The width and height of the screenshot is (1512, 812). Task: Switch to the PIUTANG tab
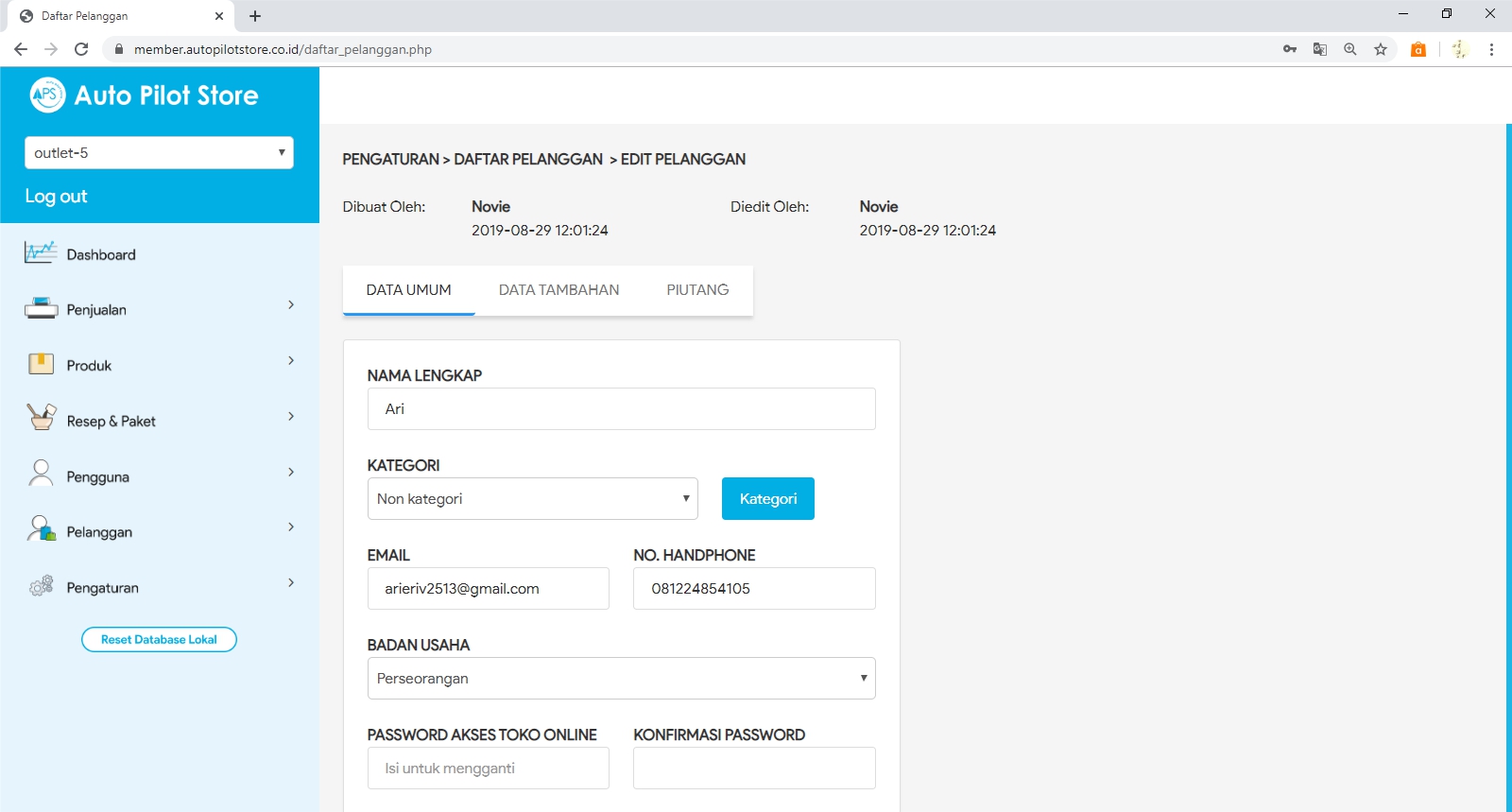[697, 290]
